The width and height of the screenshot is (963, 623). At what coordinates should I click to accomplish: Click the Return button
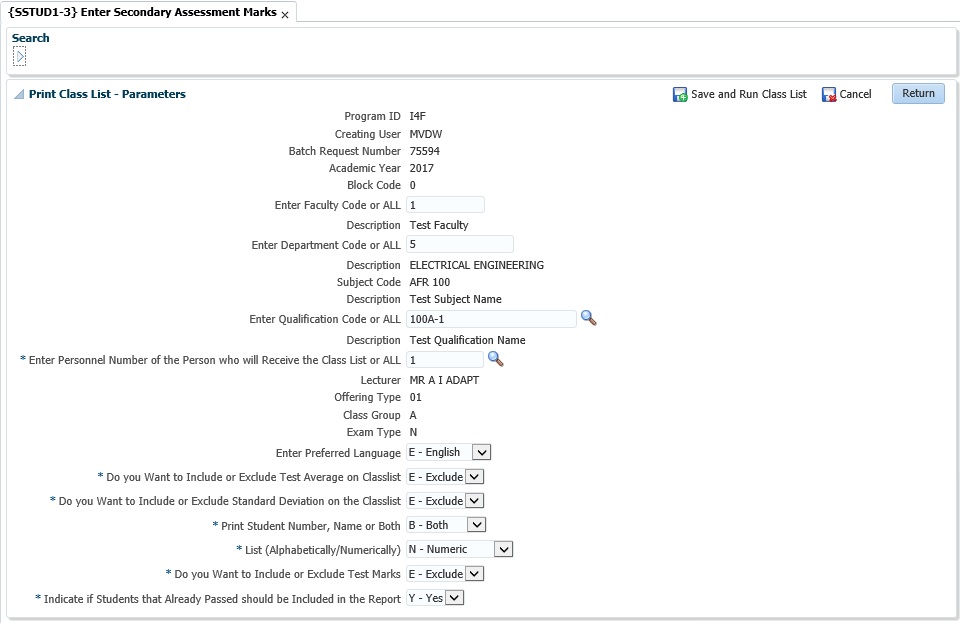(917, 93)
